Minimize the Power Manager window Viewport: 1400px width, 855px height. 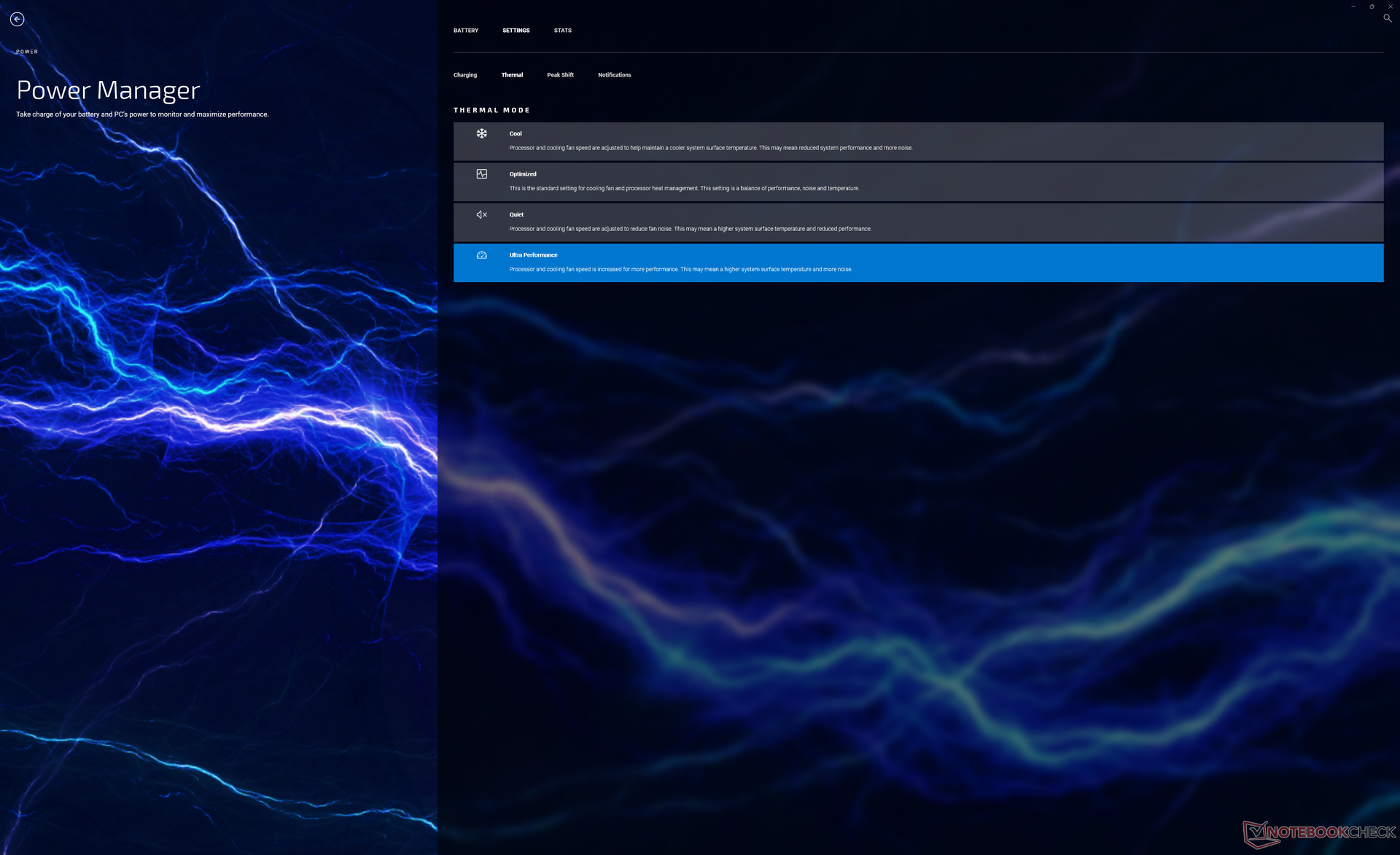click(1353, 7)
